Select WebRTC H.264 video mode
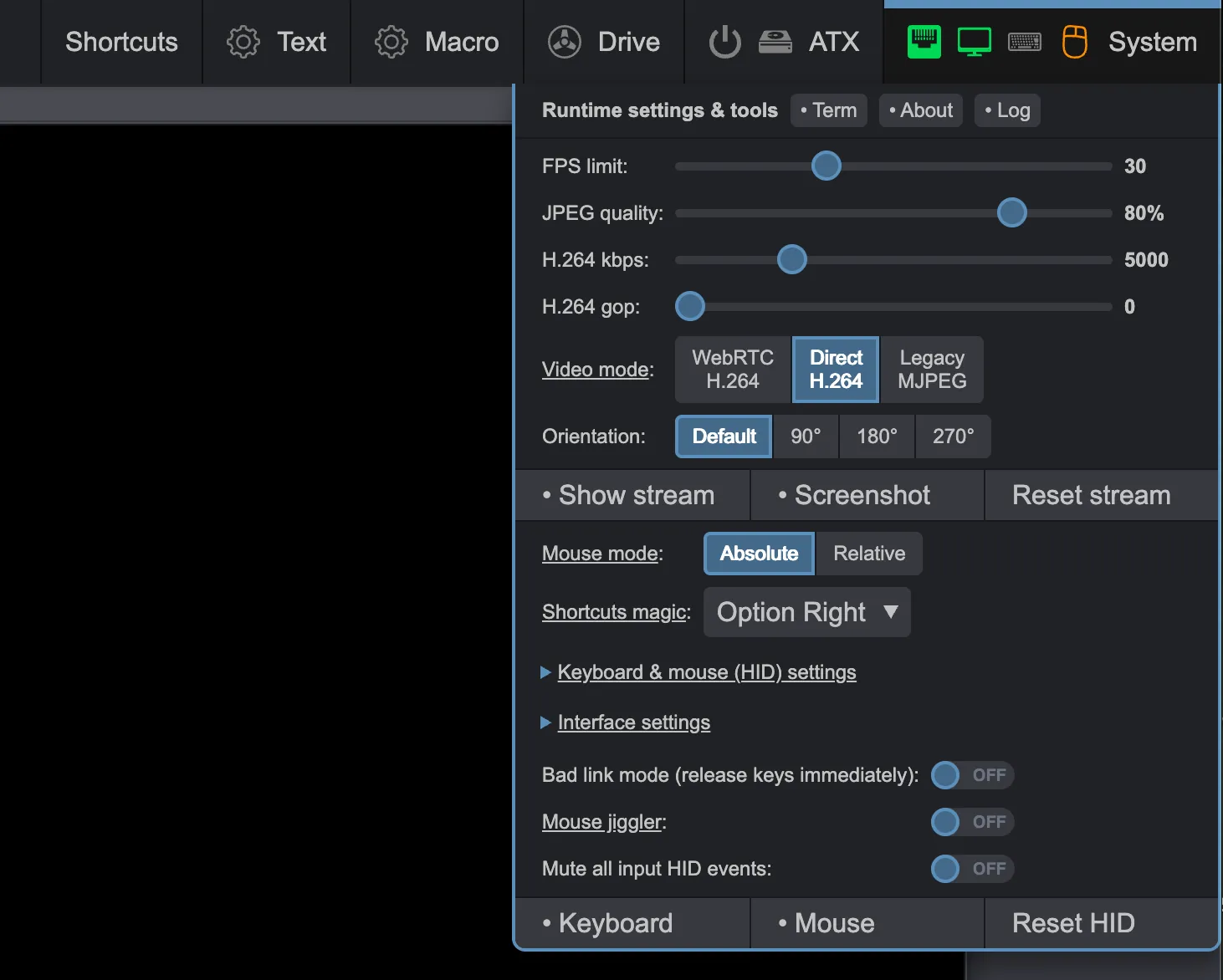Image resolution: width=1223 pixels, height=980 pixels. tap(733, 370)
